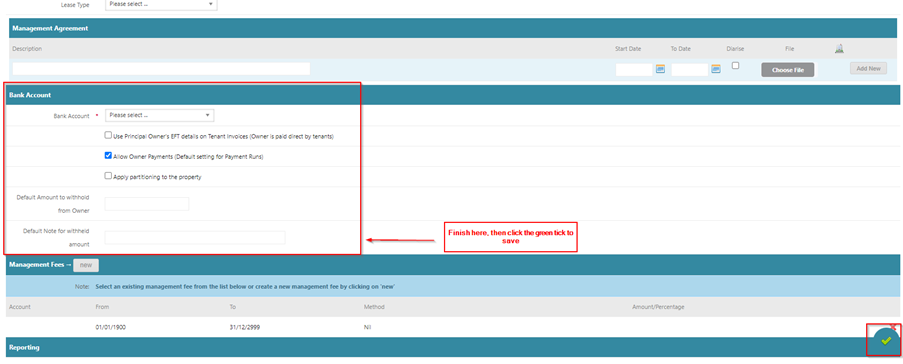Click the Account column header
Viewport: 903px width, 364px height.
pyautogui.click(x=20, y=307)
